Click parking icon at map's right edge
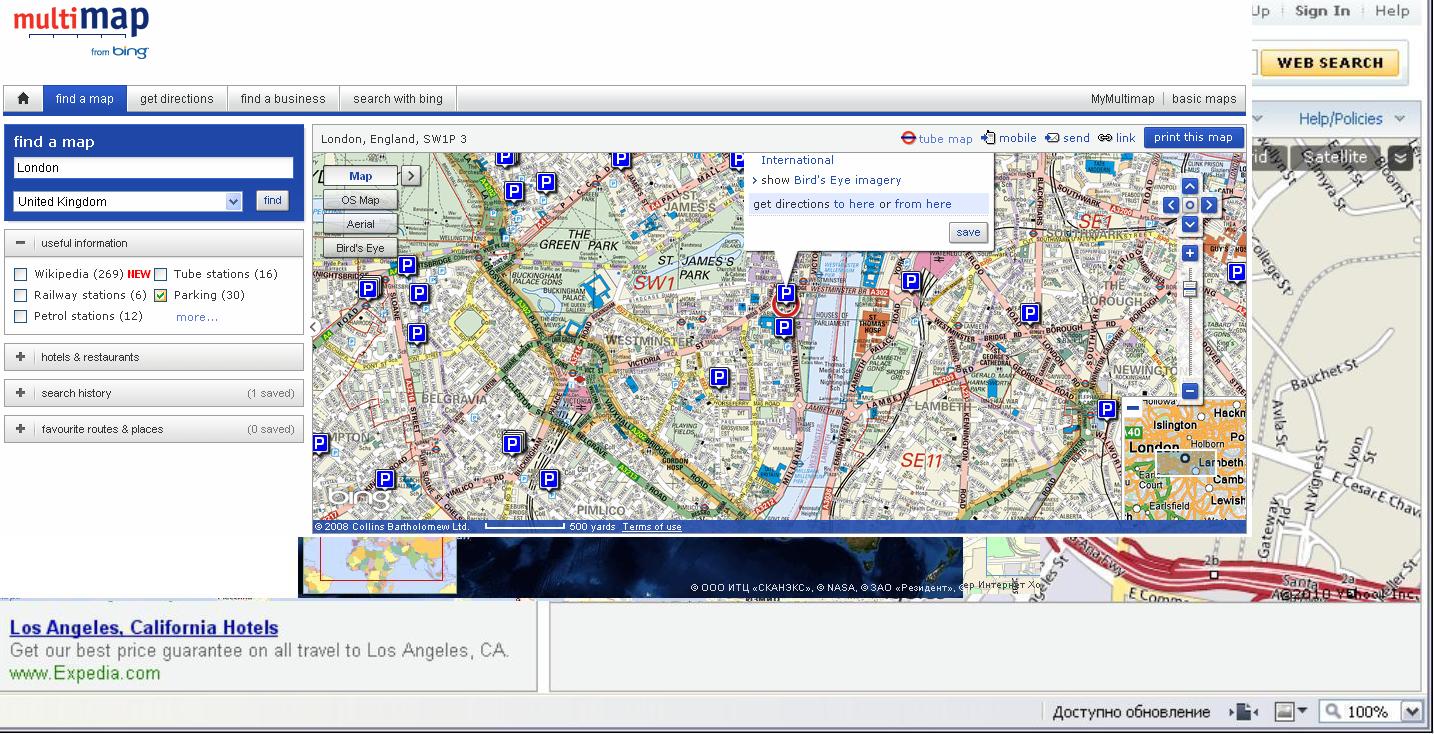Image resolution: width=1434 pixels, height=734 pixels. point(1237,272)
